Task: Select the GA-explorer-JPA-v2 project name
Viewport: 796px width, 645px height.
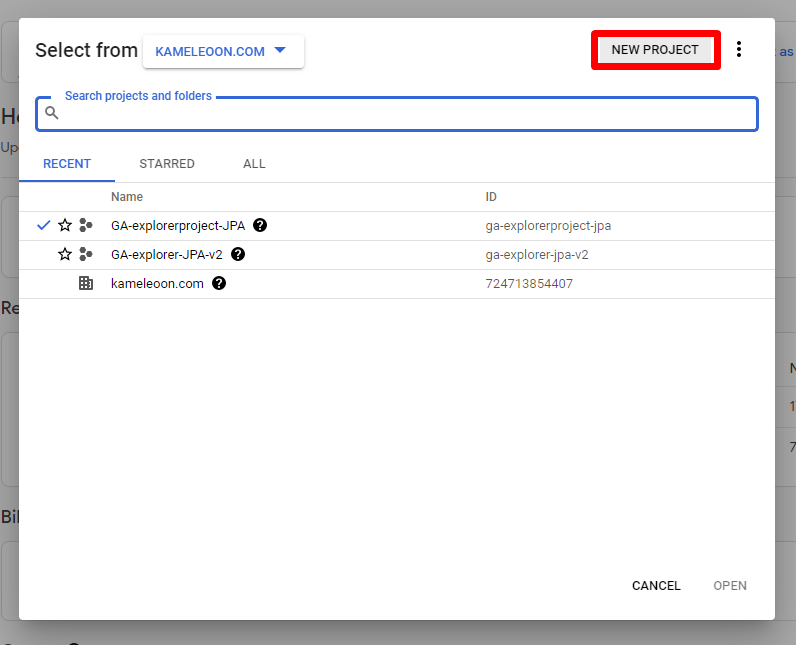Action: click(x=167, y=255)
